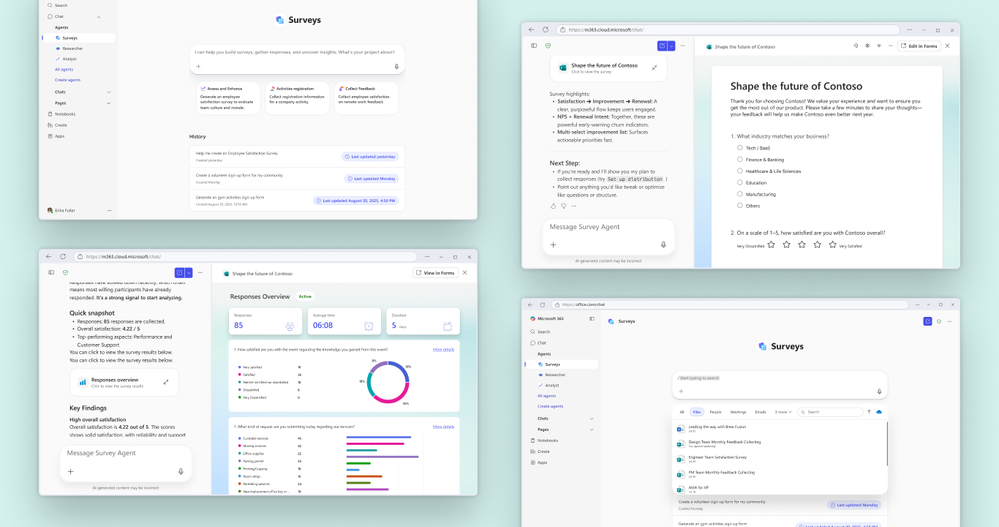This screenshot has height=527, width=999.
Task: Rate one star next to Very Dissatisfied
Action: [x=771, y=245]
